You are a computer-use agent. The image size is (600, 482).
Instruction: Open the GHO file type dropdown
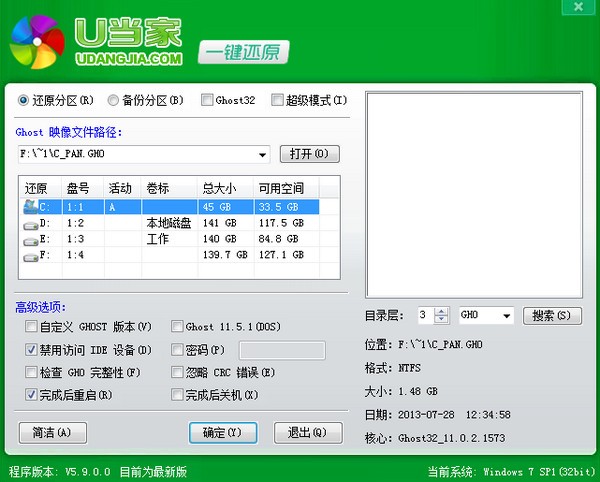pyautogui.click(x=506, y=316)
